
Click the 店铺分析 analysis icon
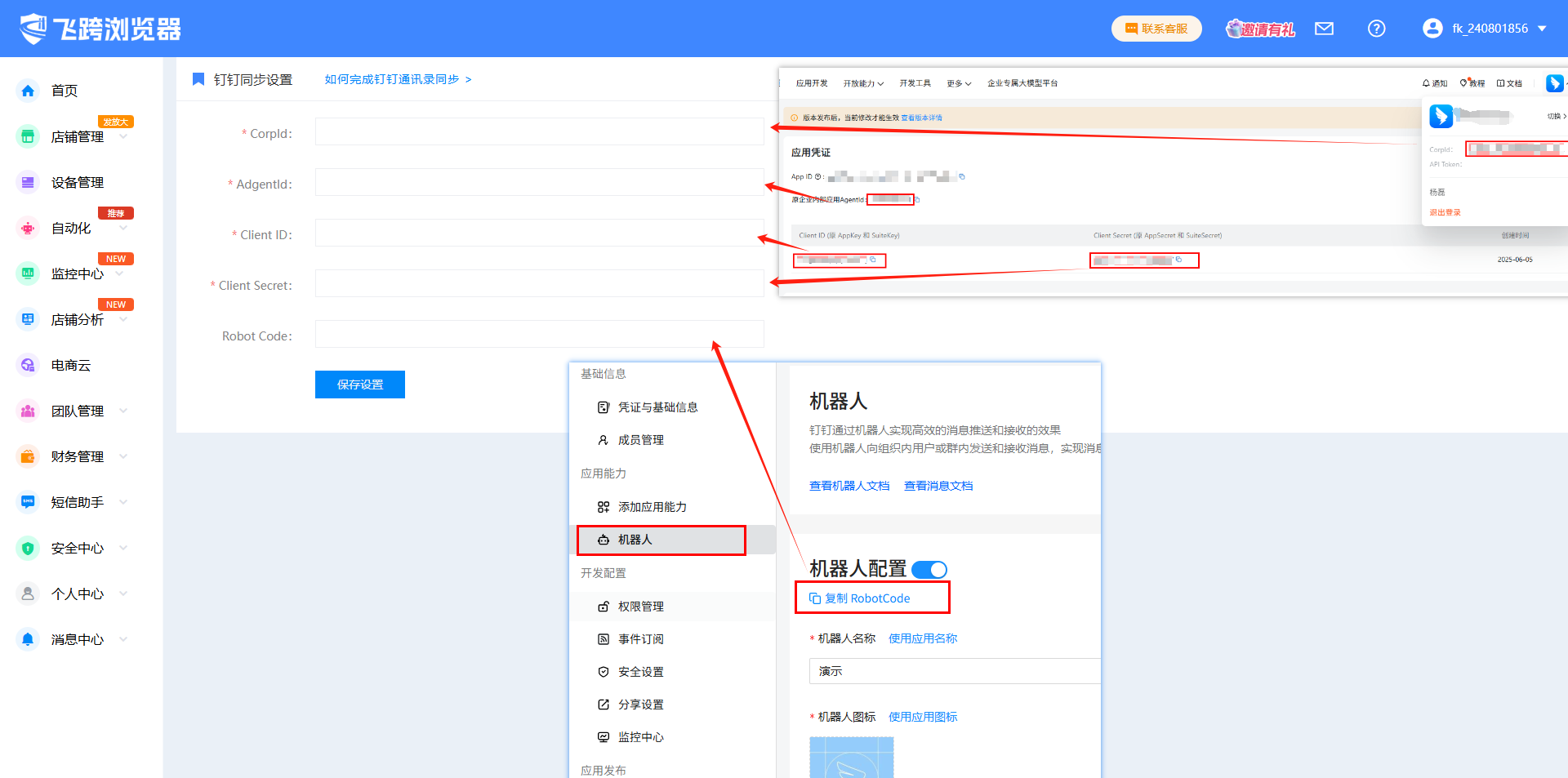pyautogui.click(x=28, y=319)
